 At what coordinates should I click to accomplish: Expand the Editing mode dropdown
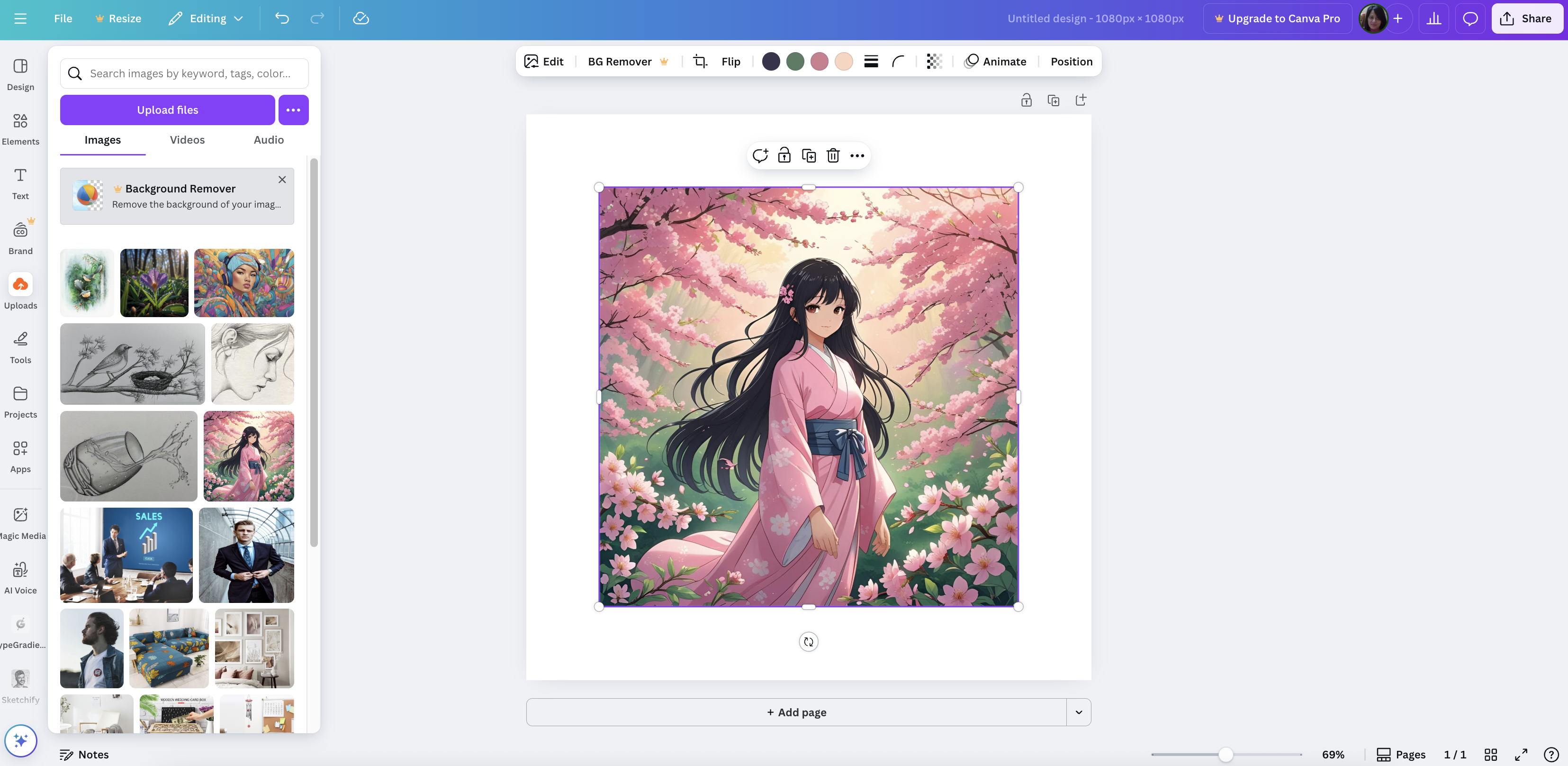(x=238, y=18)
